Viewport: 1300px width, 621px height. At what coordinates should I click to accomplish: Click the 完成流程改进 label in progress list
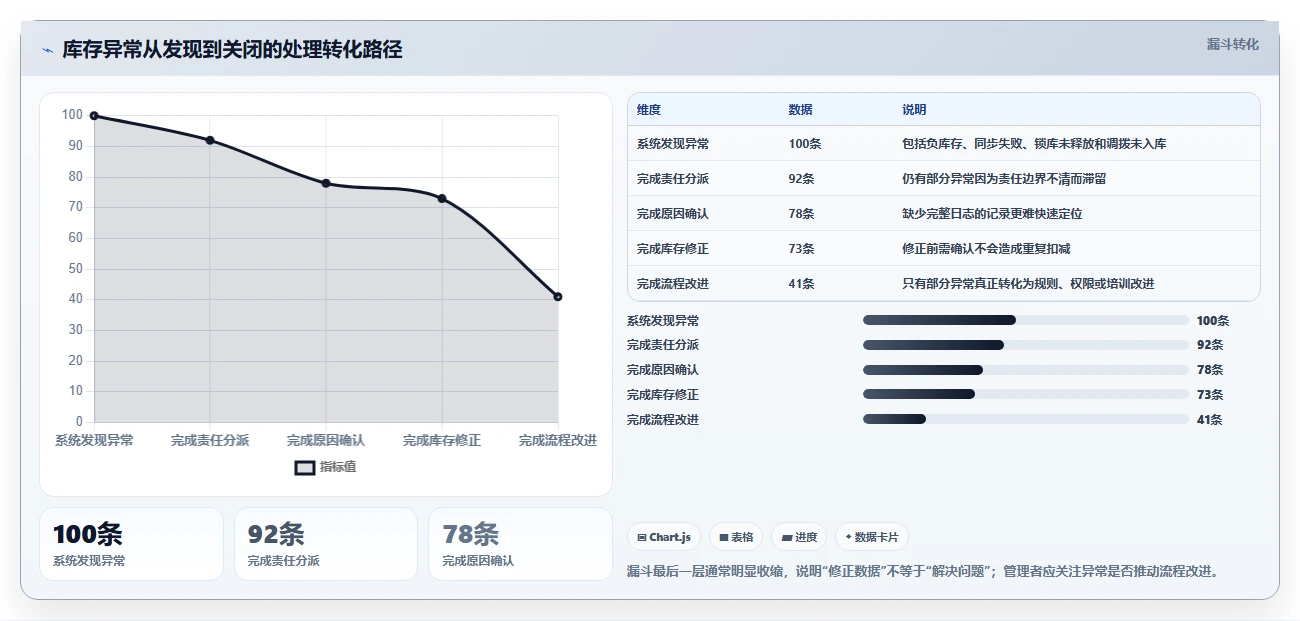[x=663, y=420]
